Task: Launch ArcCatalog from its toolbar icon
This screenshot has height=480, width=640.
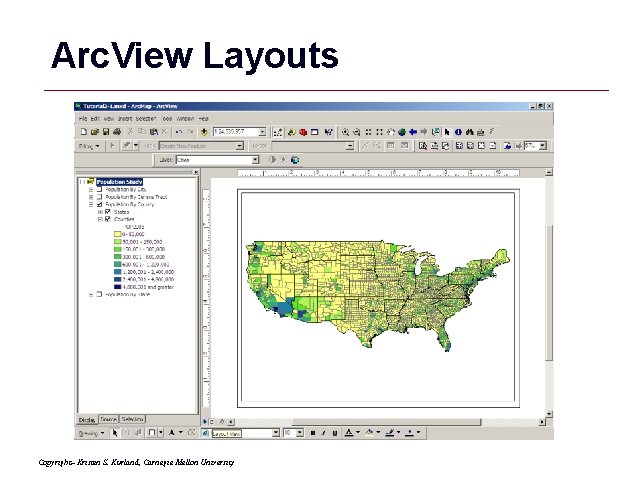Action: click(291, 132)
